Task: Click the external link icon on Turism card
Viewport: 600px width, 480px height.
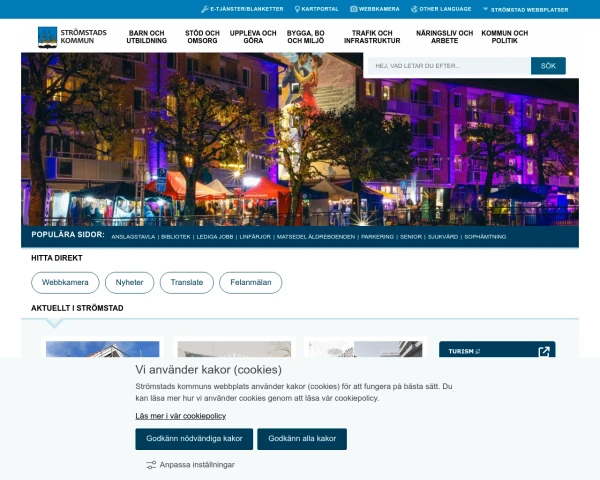Action: point(544,351)
